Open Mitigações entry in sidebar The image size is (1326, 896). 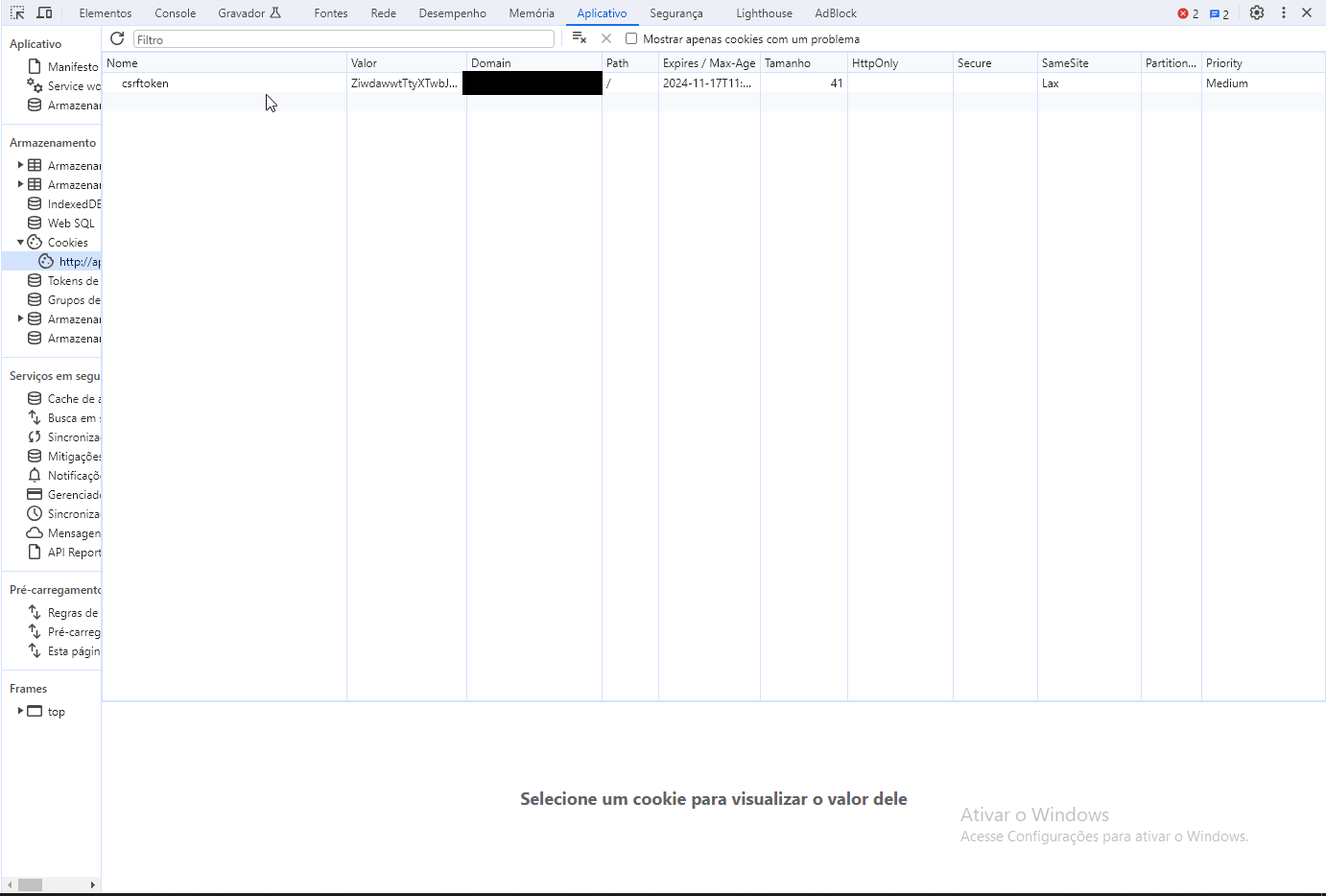click(x=63, y=456)
